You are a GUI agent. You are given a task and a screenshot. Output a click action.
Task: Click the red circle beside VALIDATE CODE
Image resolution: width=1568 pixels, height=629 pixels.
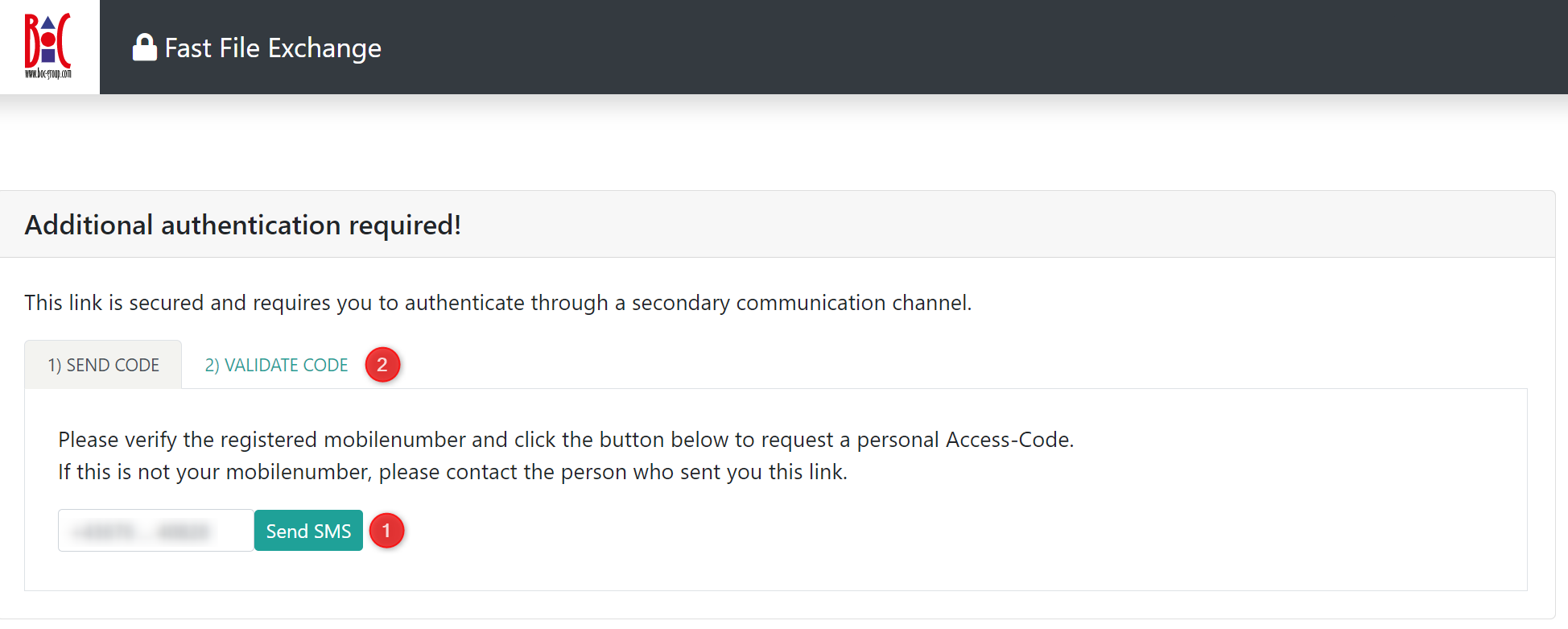point(382,365)
